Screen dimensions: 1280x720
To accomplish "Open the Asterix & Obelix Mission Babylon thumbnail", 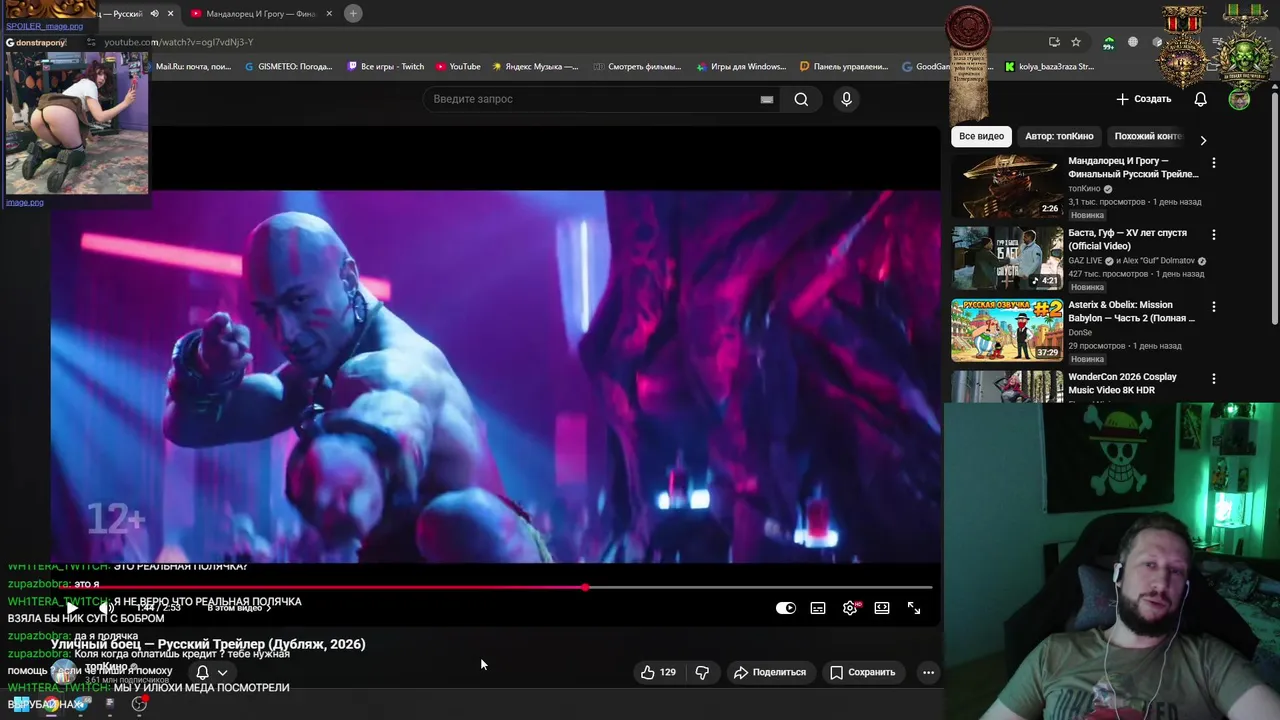I will click(1007, 330).
